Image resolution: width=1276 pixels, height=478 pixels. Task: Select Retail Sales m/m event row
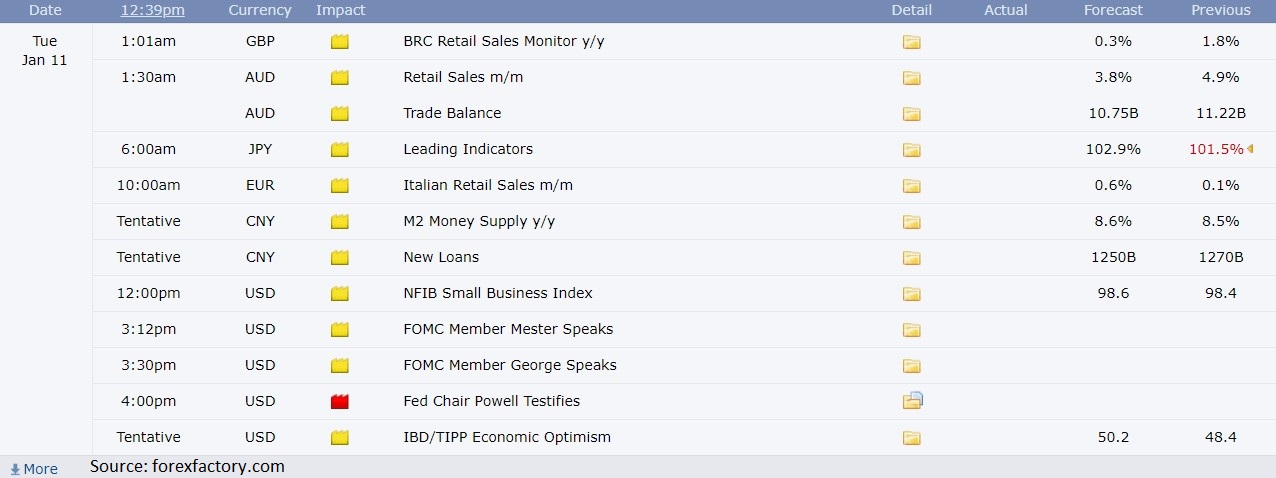coord(684,77)
